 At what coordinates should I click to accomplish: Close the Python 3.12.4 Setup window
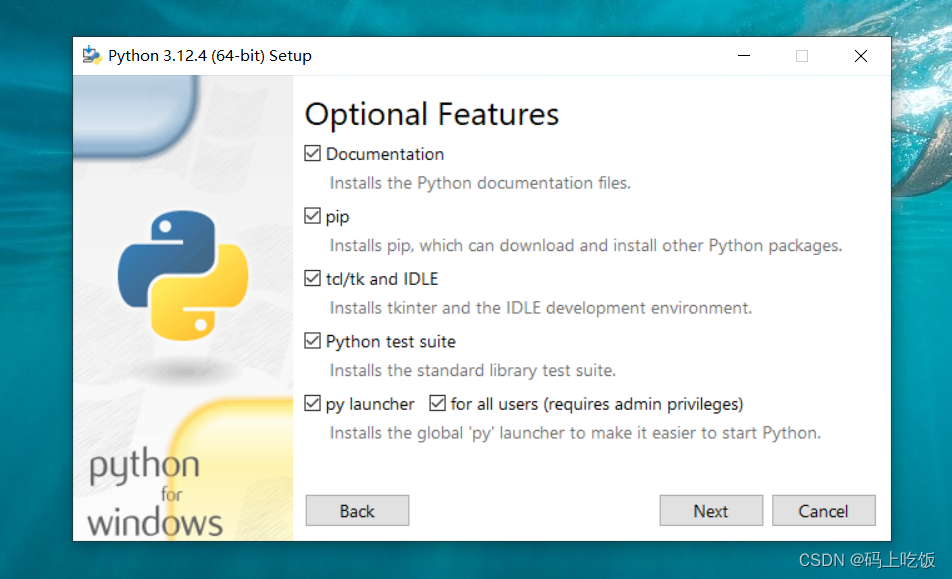click(860, 56)
